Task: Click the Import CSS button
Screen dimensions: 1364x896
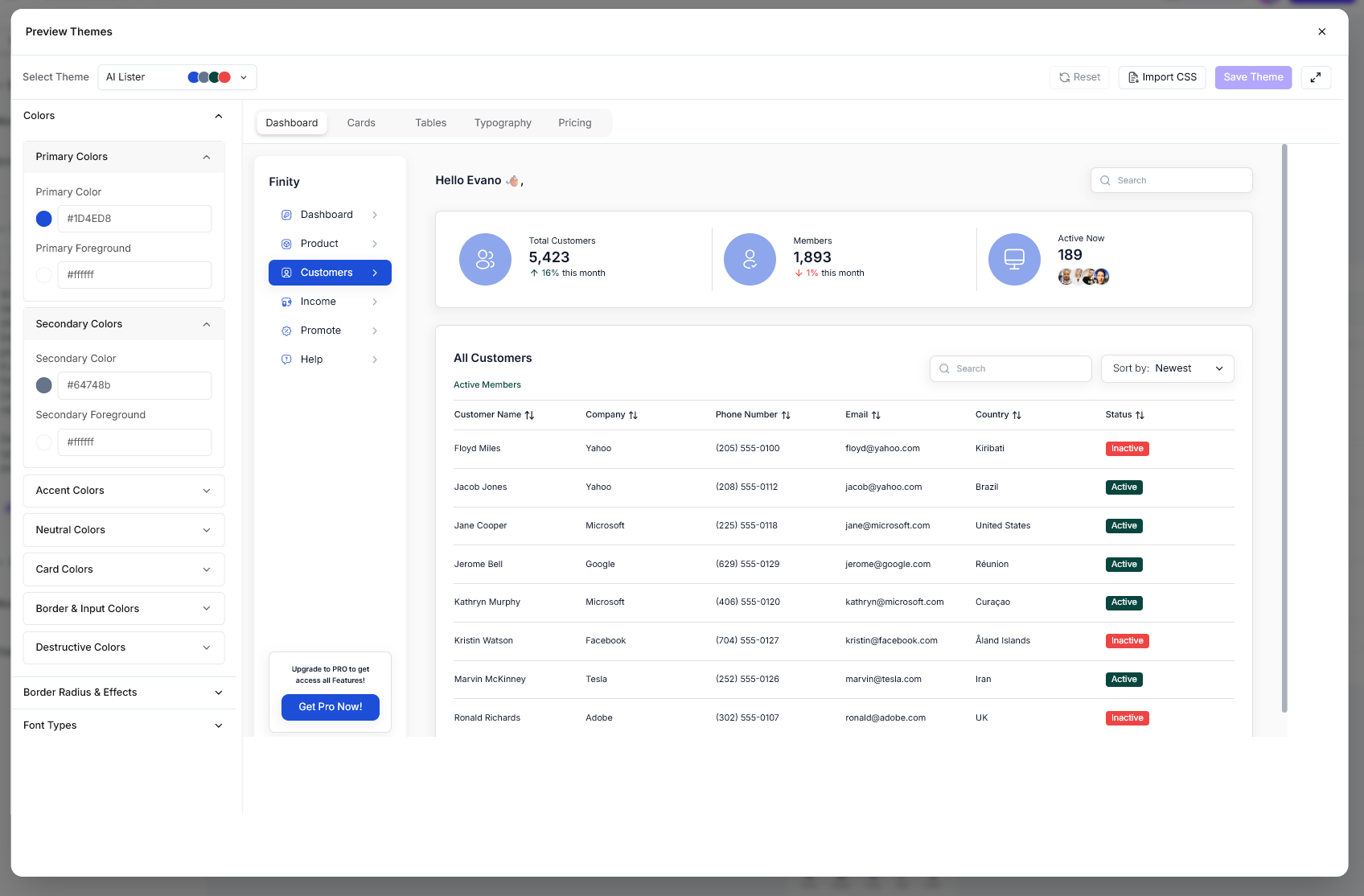Action: pos(1161,76)
